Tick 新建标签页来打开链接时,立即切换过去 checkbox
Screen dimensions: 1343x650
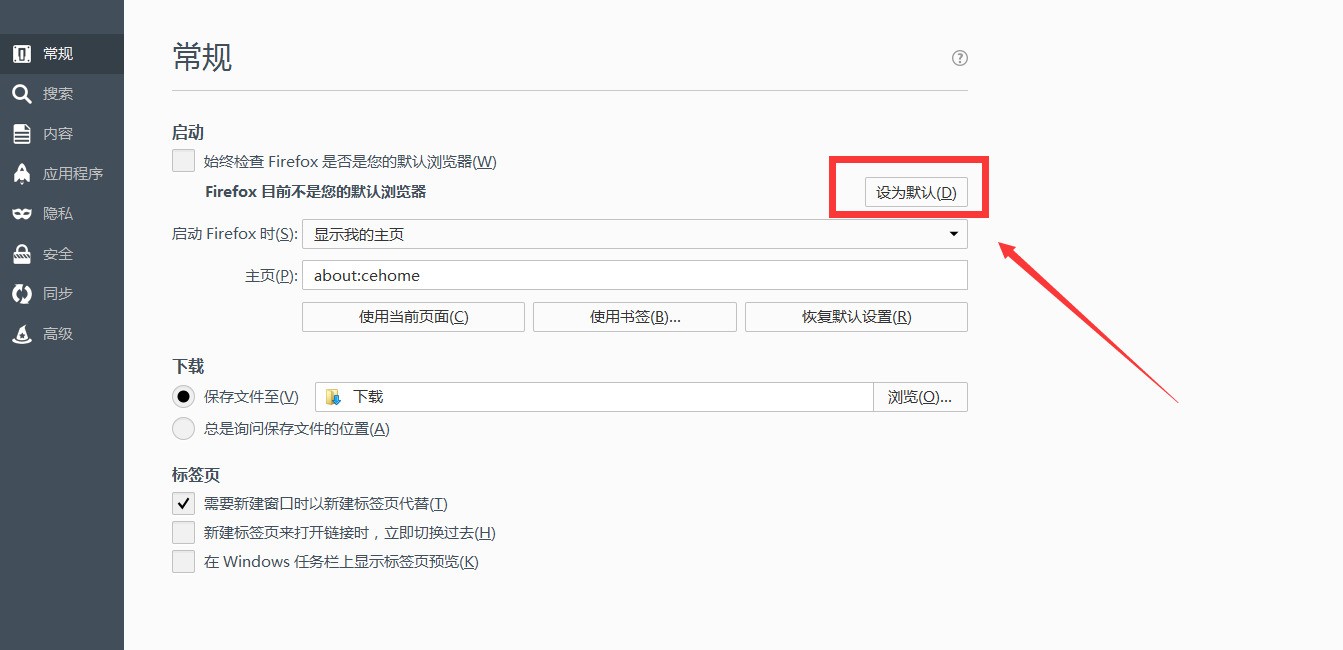click(x=183, y=532)
